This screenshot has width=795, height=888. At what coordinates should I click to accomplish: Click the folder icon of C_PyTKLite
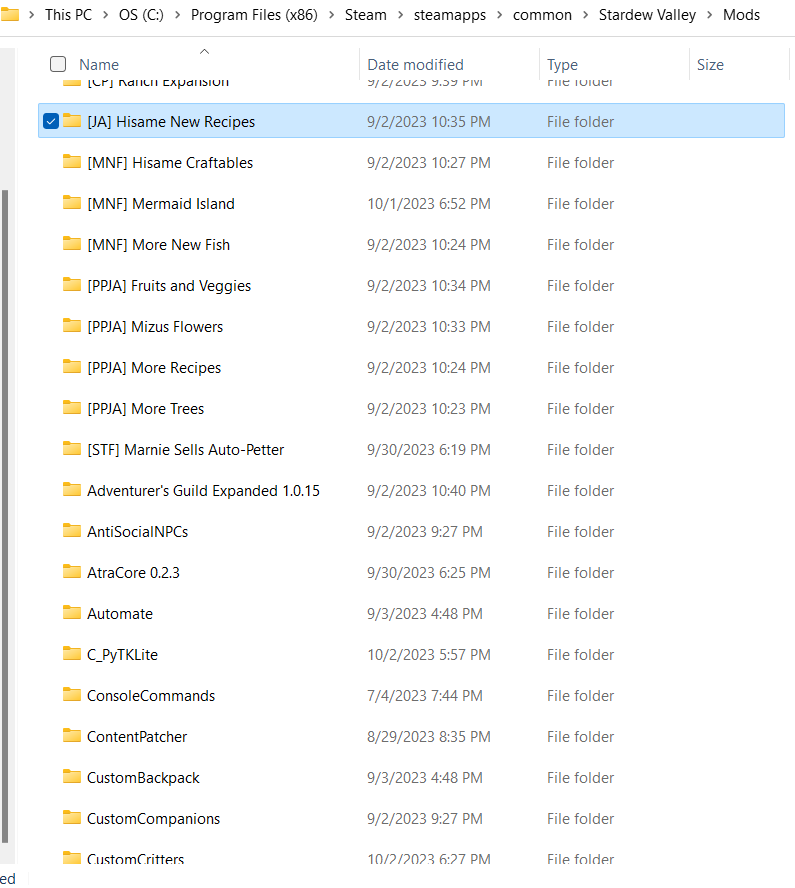[72, 654]
